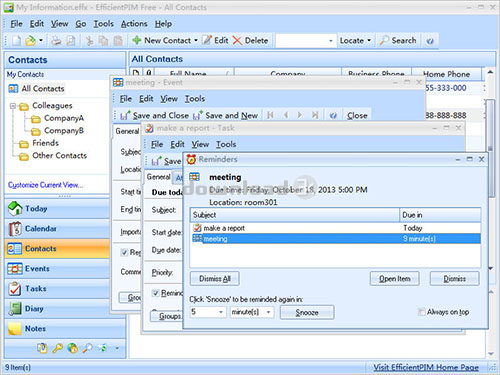Toggle the checkbox in the meeting Event window
500x375 pixels.
tap(124, 252)
